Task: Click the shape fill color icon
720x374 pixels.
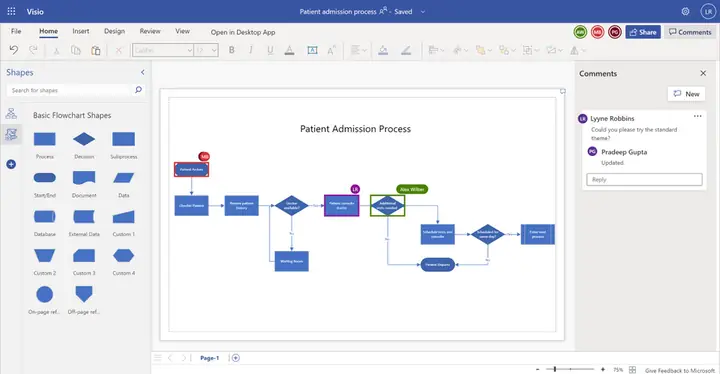Action: pos(383,50)
